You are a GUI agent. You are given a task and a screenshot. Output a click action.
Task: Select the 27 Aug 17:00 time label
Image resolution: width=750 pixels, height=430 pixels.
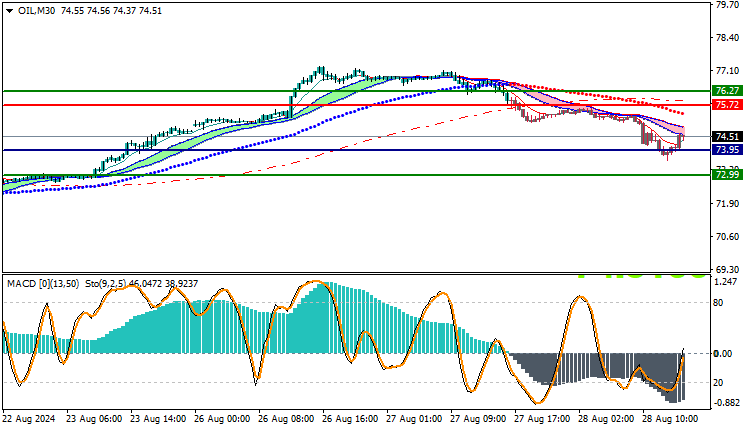coord(542,419)
